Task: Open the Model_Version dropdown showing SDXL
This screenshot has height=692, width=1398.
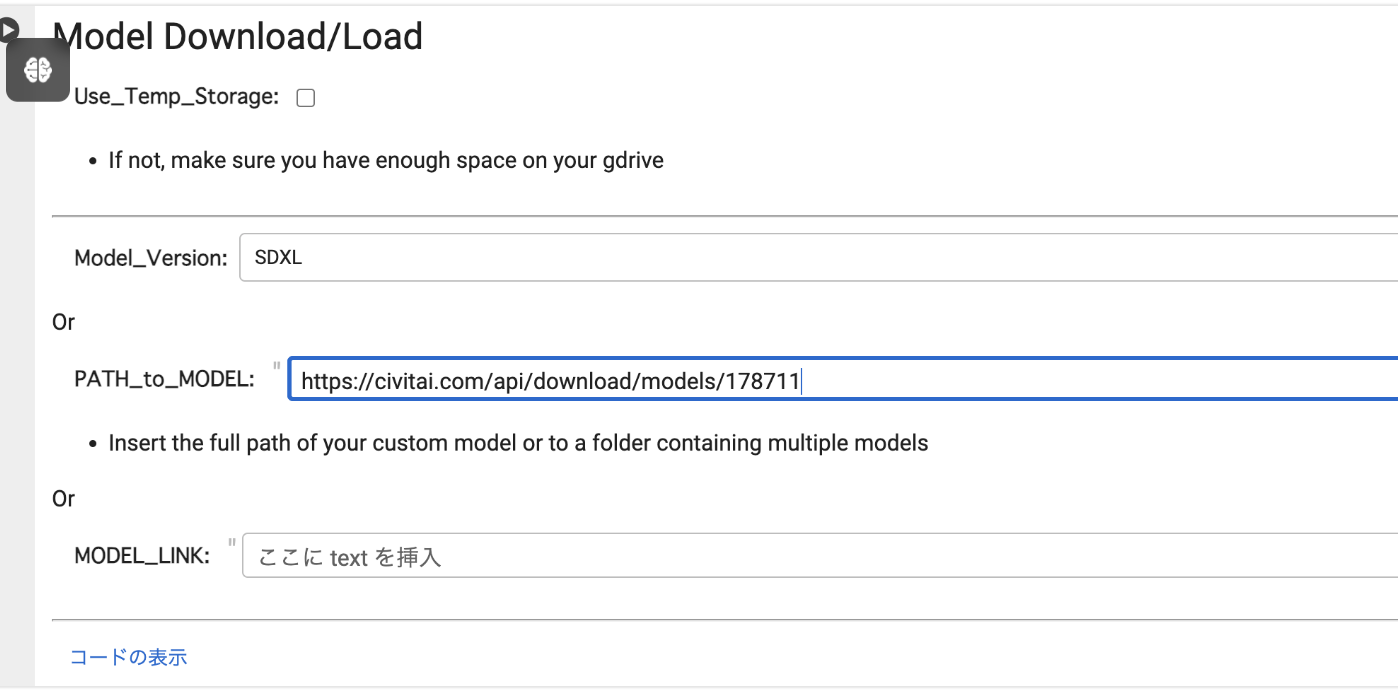Action: click(x=818, y=258)
